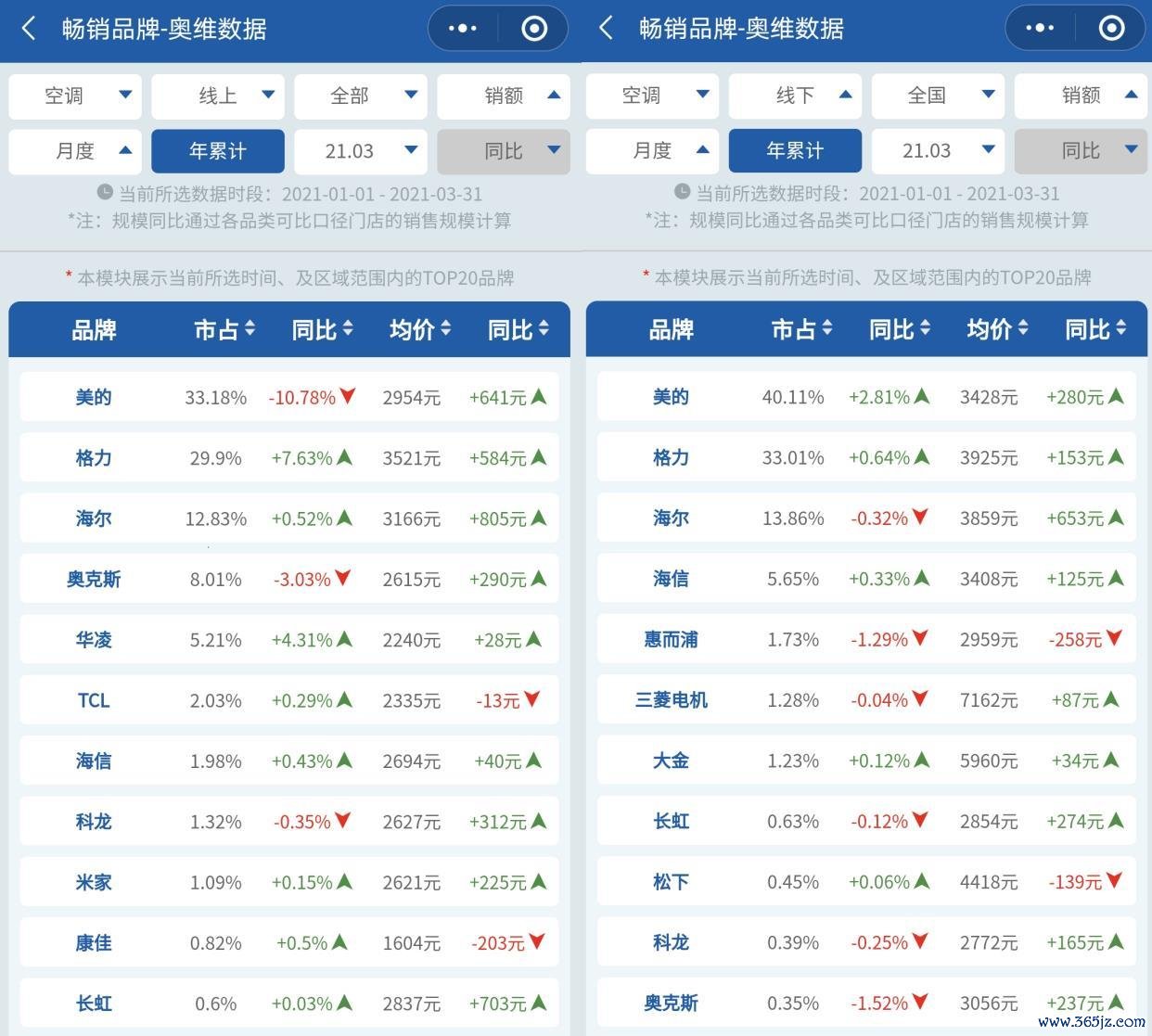The image size is (1152, 1036).
Task: Click the clock icon beside left data period
Action: (105, 192)
